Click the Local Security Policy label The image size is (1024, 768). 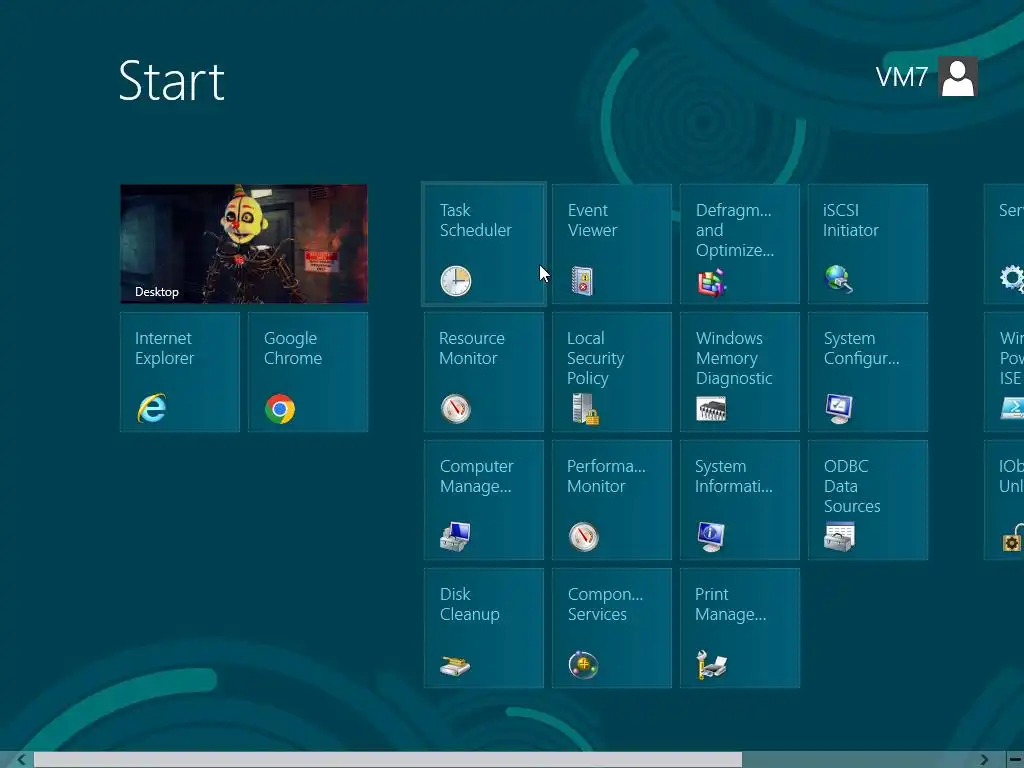[596, 358]
